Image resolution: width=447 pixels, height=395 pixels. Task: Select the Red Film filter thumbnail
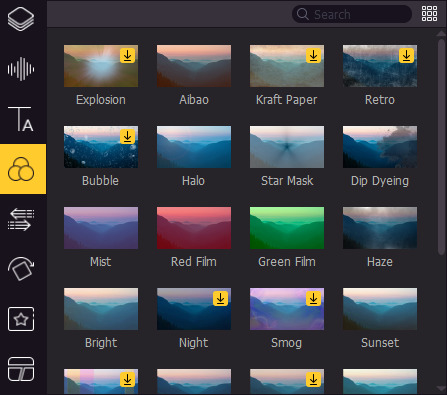click(194, 228)
